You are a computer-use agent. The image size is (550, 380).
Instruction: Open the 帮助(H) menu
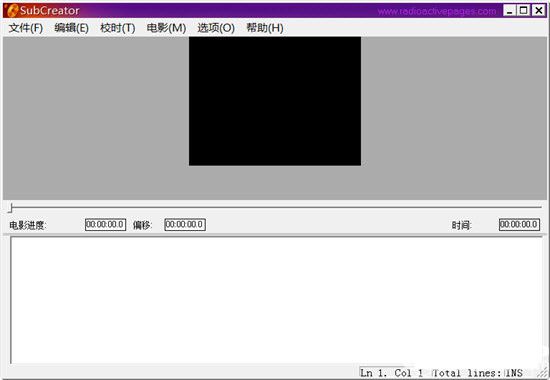(x=265, y=28)
